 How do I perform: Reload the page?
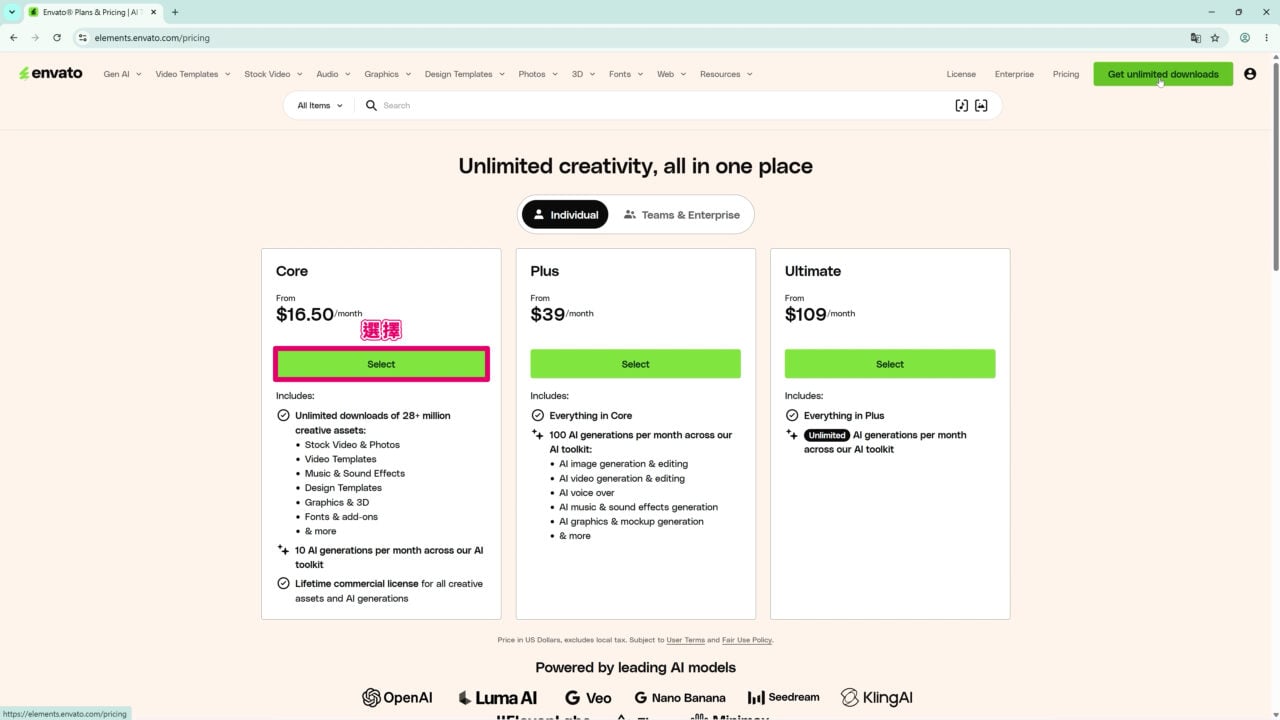point(57,38)
